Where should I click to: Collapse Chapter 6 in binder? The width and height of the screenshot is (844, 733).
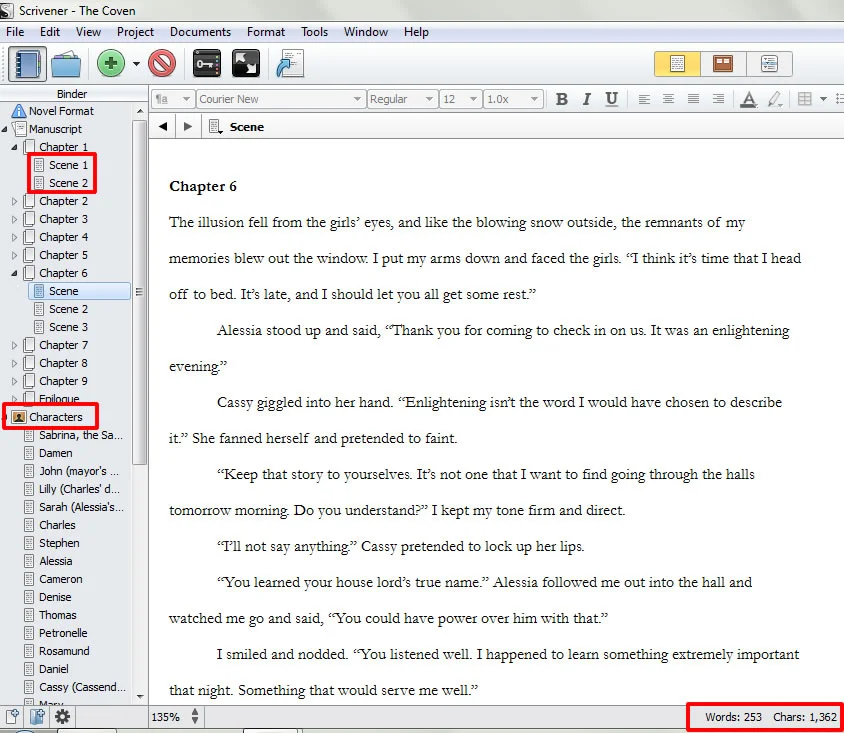pos(15,273)
